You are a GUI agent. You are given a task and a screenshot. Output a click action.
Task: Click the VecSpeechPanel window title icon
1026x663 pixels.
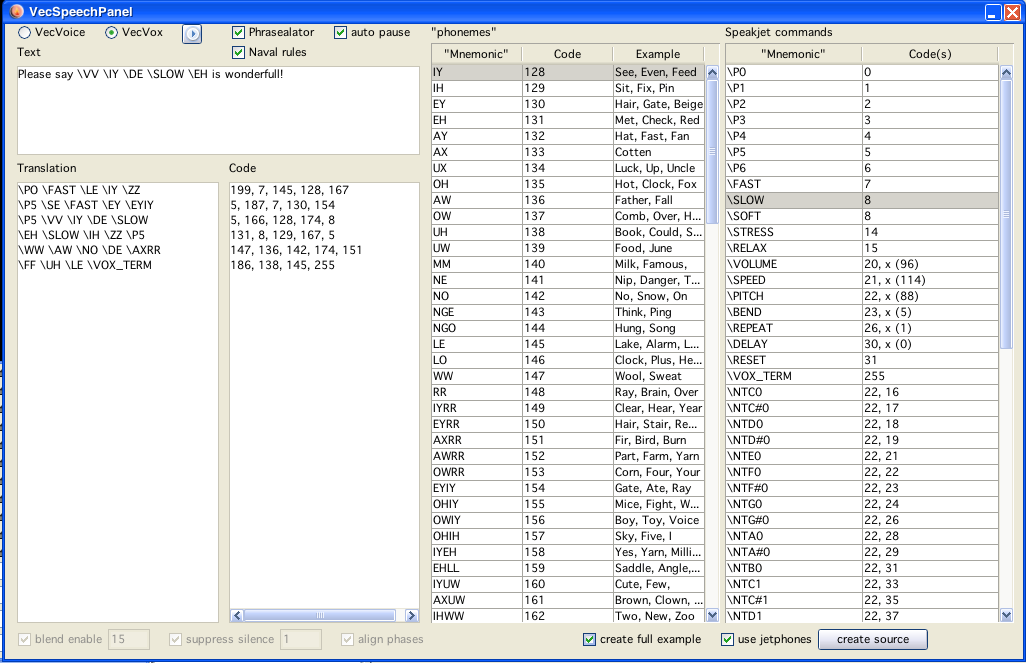point(17,11)
